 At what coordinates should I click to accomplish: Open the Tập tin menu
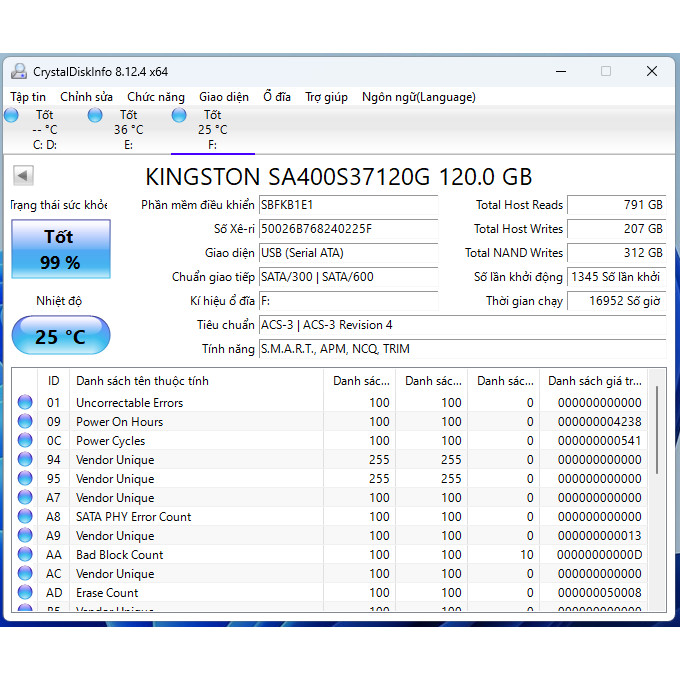(x=28, y=97)
